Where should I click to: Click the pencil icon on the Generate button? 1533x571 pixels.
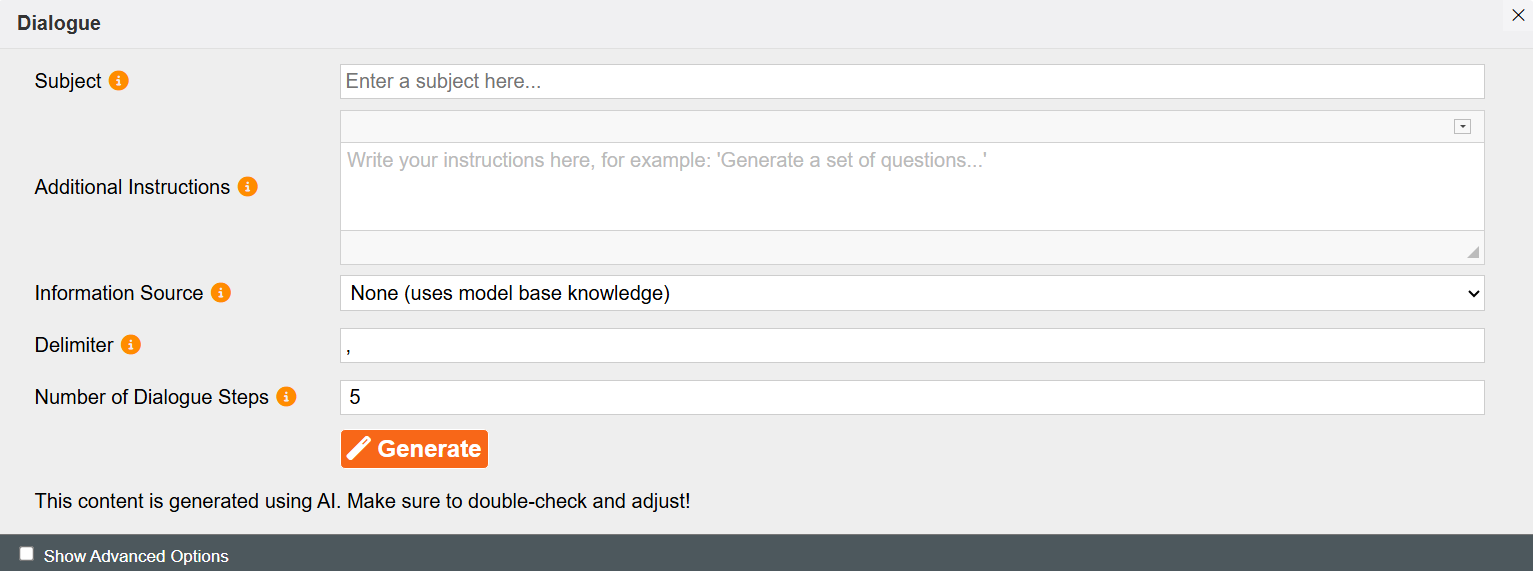pos(359,449)
